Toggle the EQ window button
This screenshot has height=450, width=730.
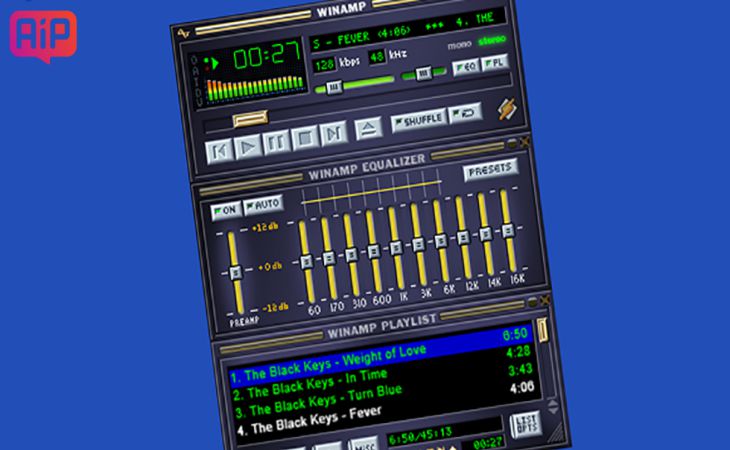[465, 68]
